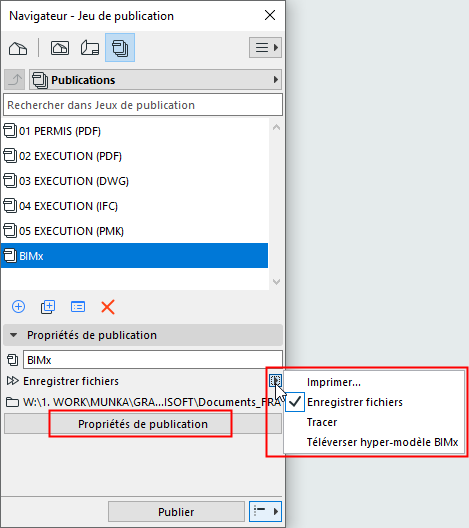Open the Project Map navigator icon
469x528 pixels.
click(18, 48)
